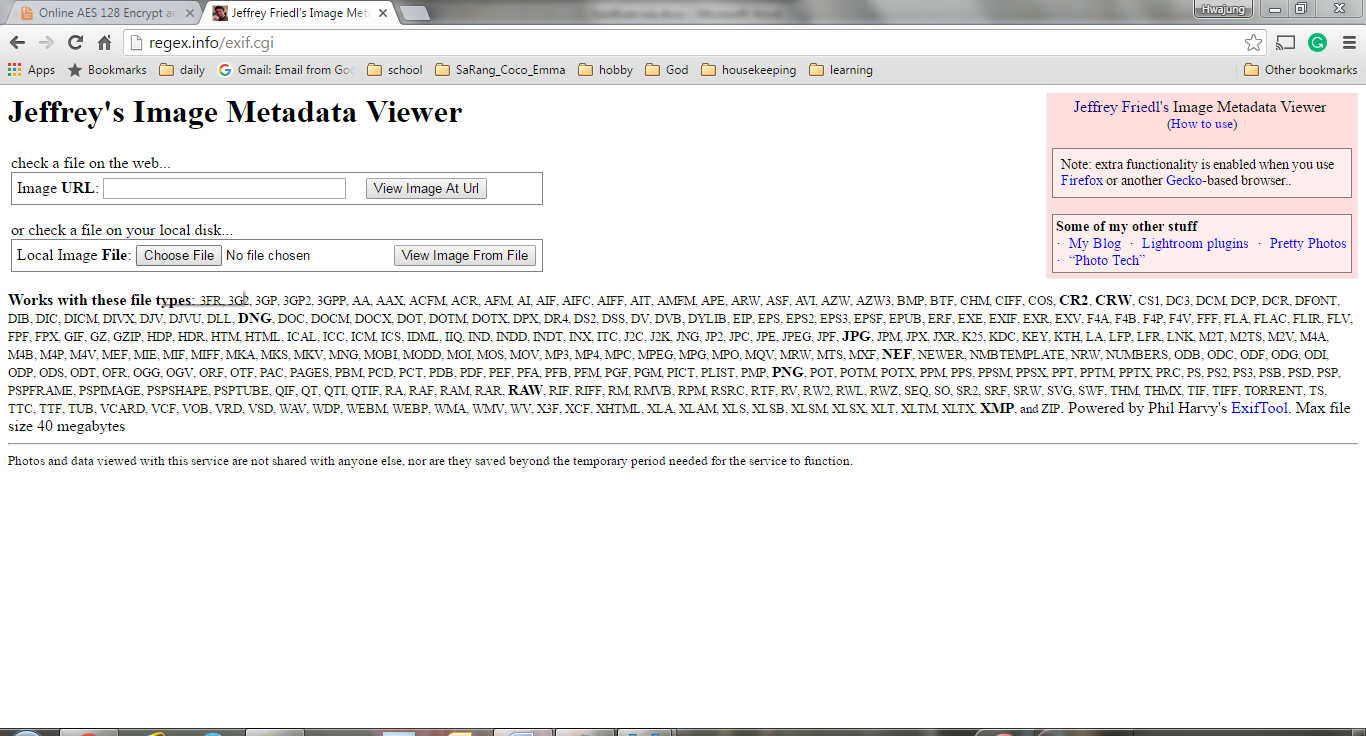This screenshot has height=736, width=1366.
Task: Click the bold XMP file type
Action: [996, 408]
